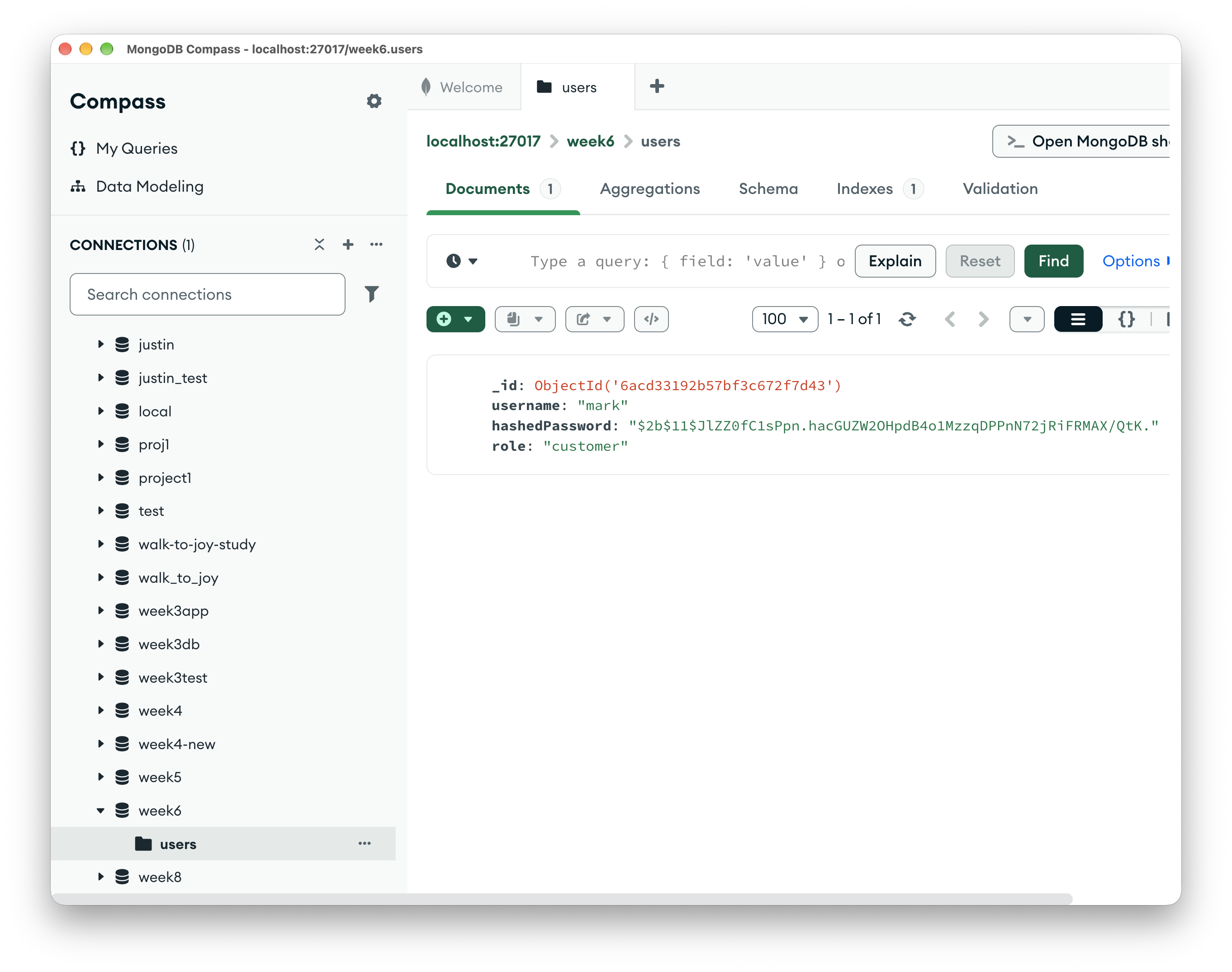Click the Explain button

tap(895, 261)
